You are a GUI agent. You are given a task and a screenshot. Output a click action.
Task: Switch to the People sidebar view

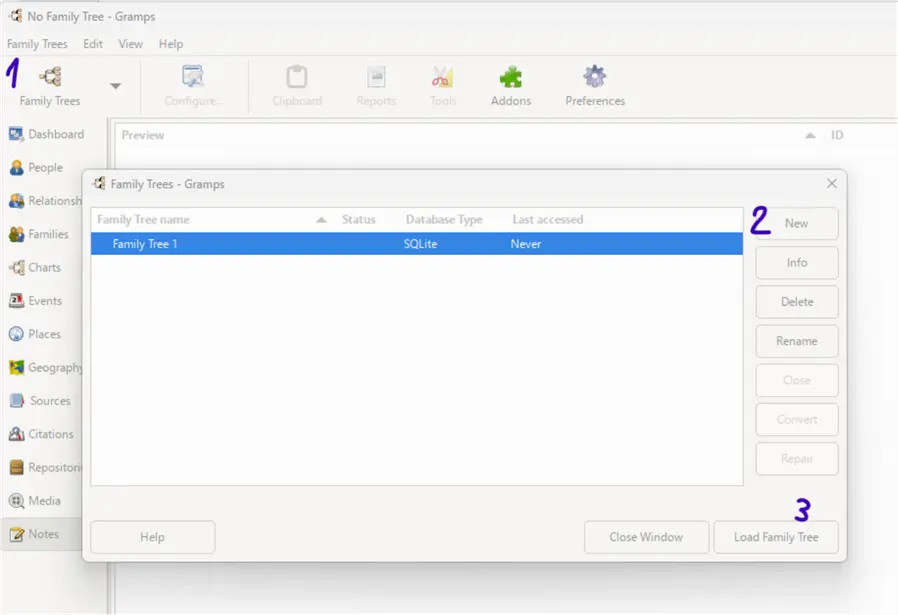[37, 167]
